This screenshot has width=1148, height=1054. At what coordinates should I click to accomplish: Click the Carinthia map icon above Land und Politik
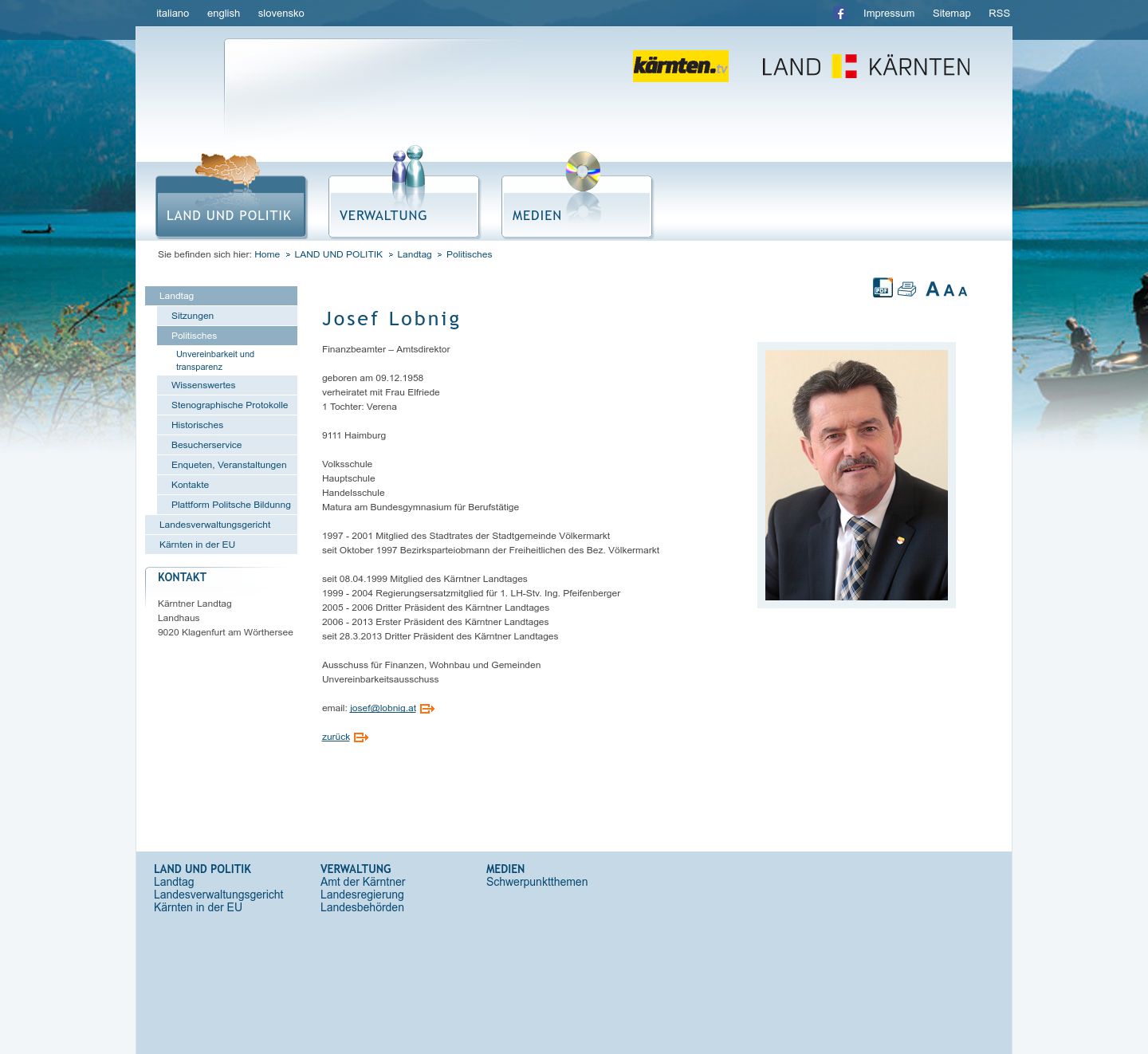coord(228,169)
